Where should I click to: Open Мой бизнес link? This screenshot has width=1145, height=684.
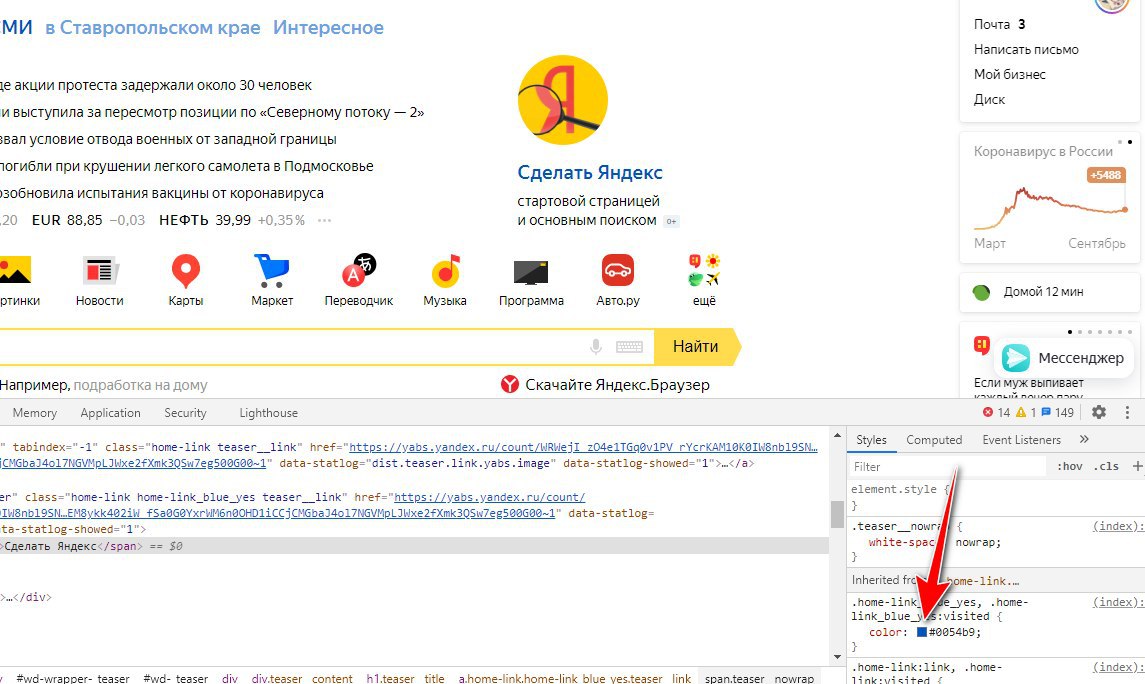click(1009, 74)
